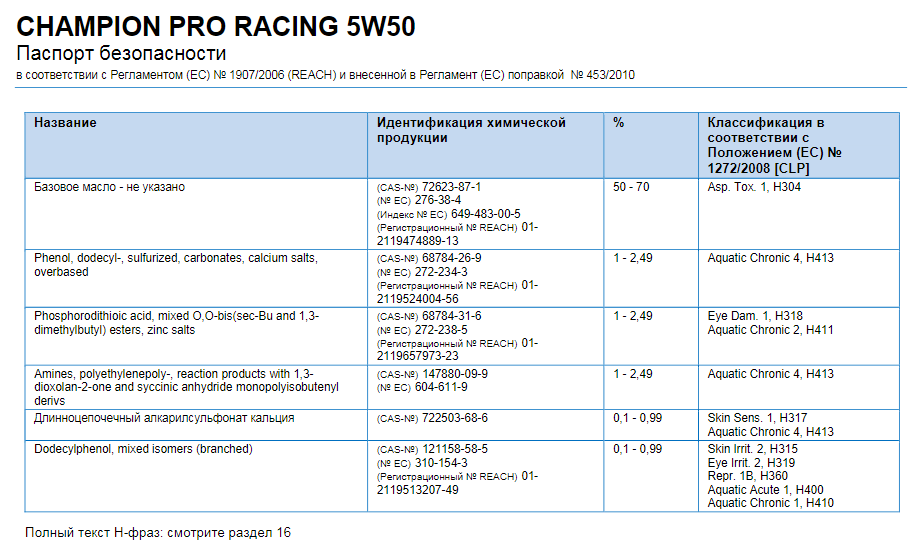Click 'Aquatic Chronic 4, H413' under Skin Sens.
Image resolution: width=908 pixels, height=544 pixels.
[770, 432]
